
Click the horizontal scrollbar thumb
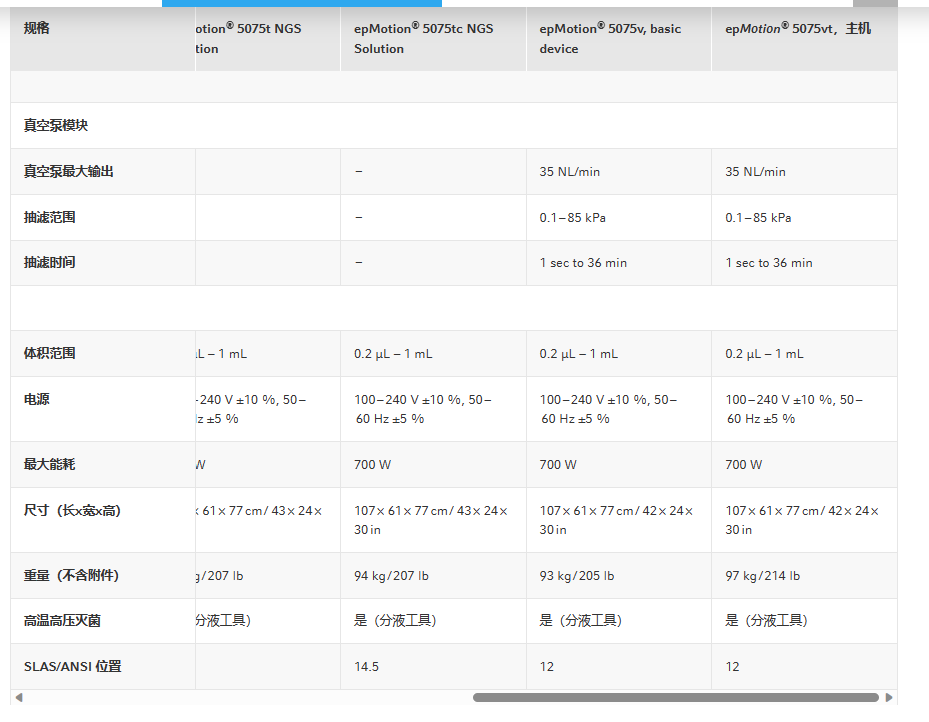[x=675, y=697]
